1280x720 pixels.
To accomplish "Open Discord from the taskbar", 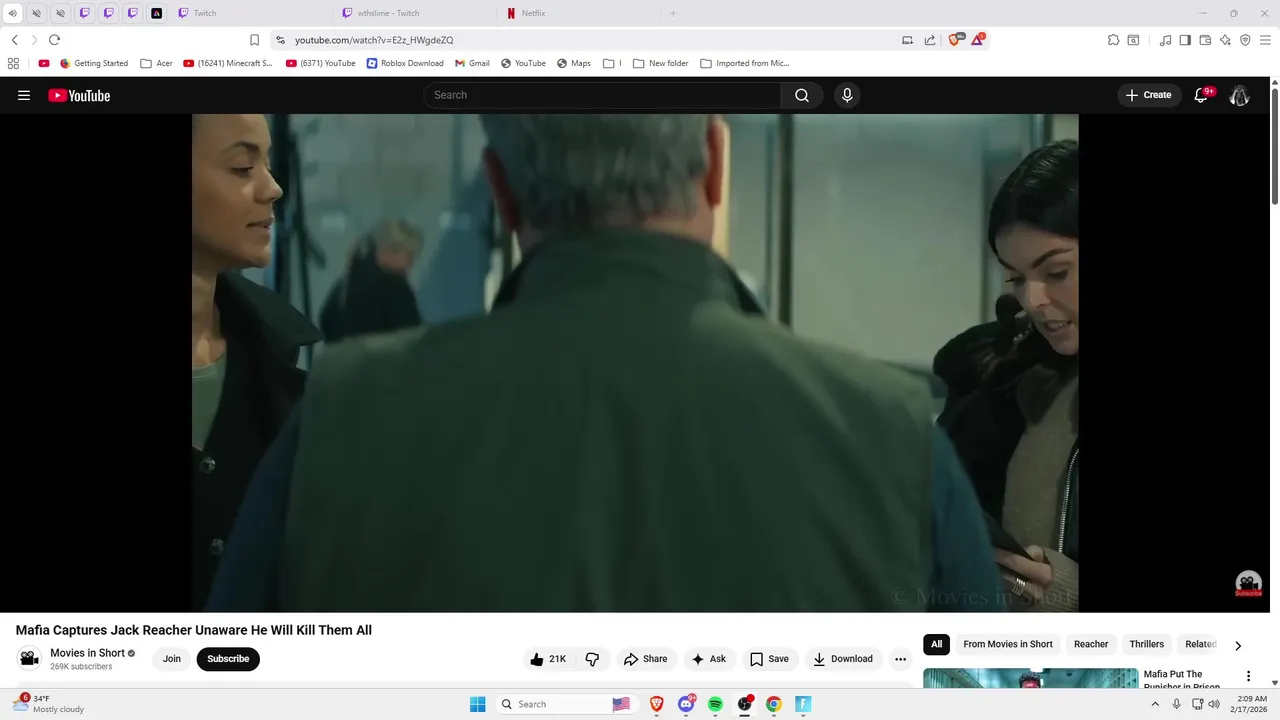I will [686, 704].
